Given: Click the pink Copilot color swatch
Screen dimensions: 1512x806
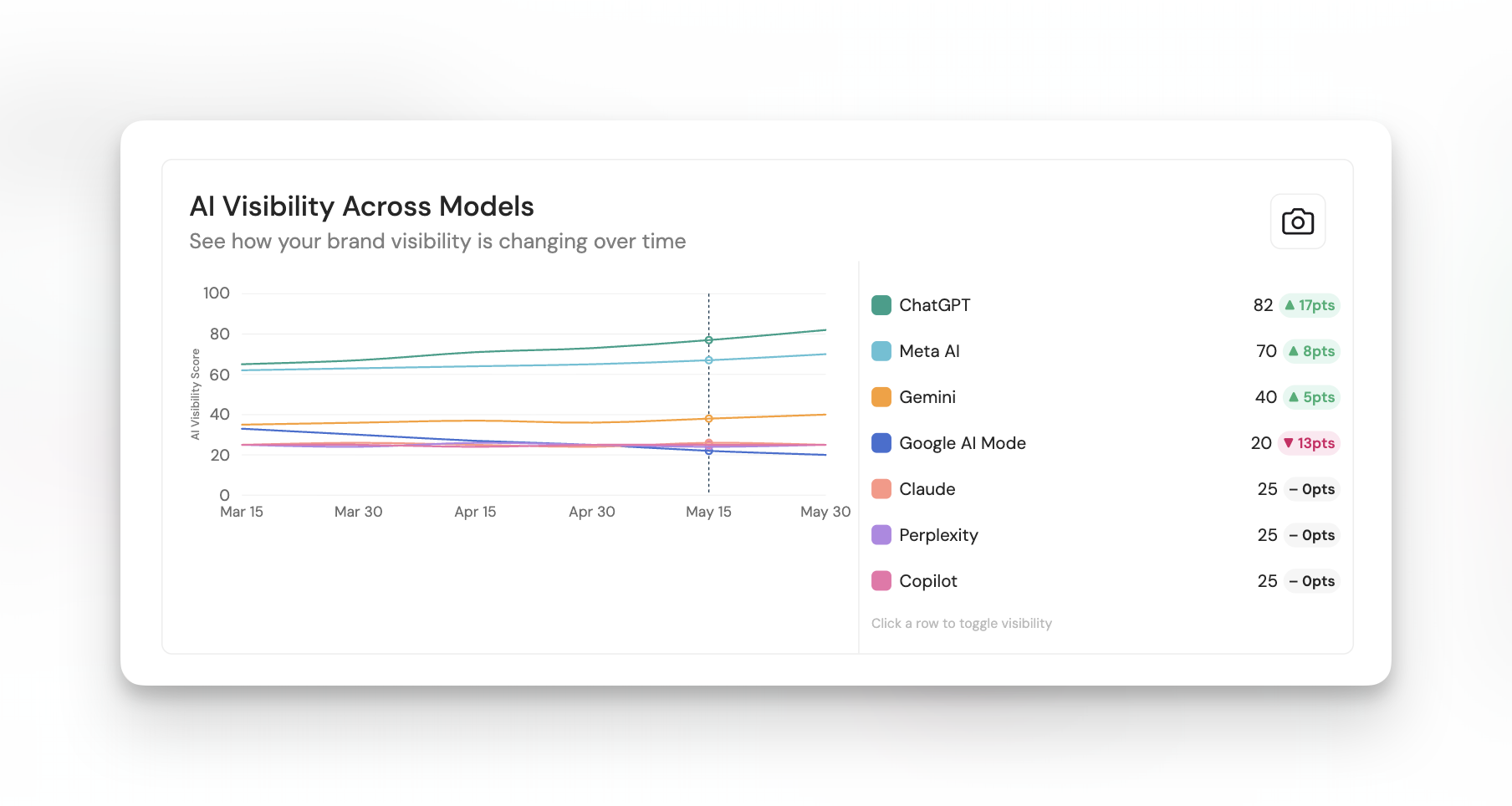Looking at the screenshot, I should 881,581.
